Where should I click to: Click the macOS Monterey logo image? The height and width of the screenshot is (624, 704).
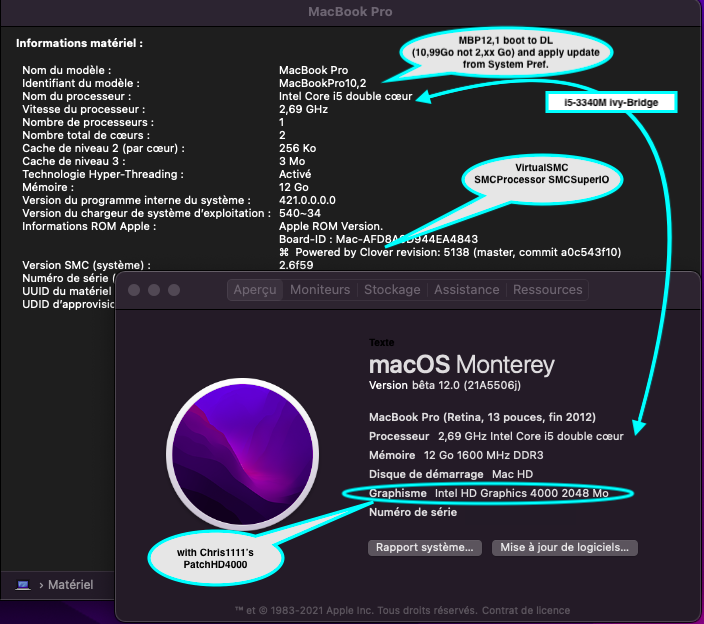243,454
